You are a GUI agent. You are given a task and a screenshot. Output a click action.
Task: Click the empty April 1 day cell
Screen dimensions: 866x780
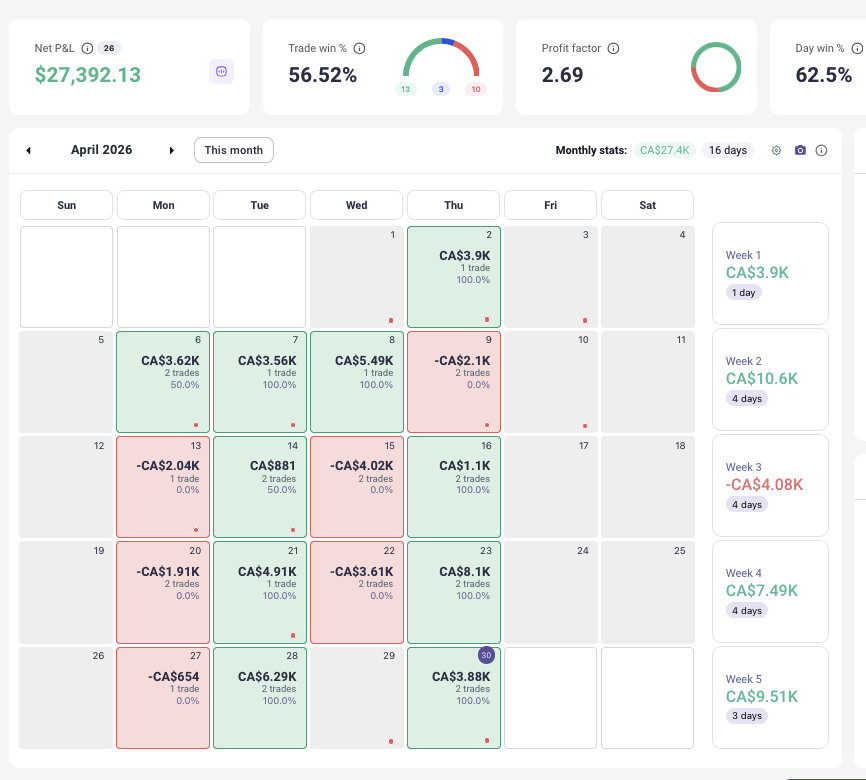357,277
